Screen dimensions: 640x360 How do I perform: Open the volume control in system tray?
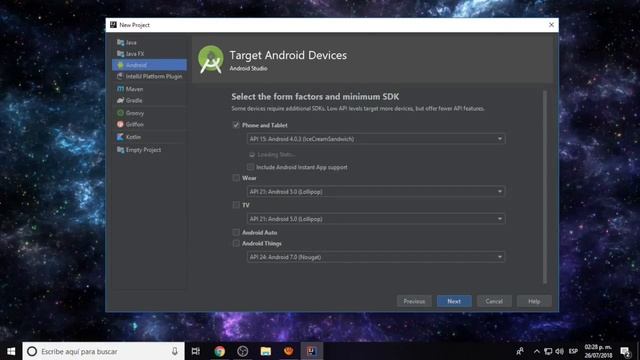point(560,351)
